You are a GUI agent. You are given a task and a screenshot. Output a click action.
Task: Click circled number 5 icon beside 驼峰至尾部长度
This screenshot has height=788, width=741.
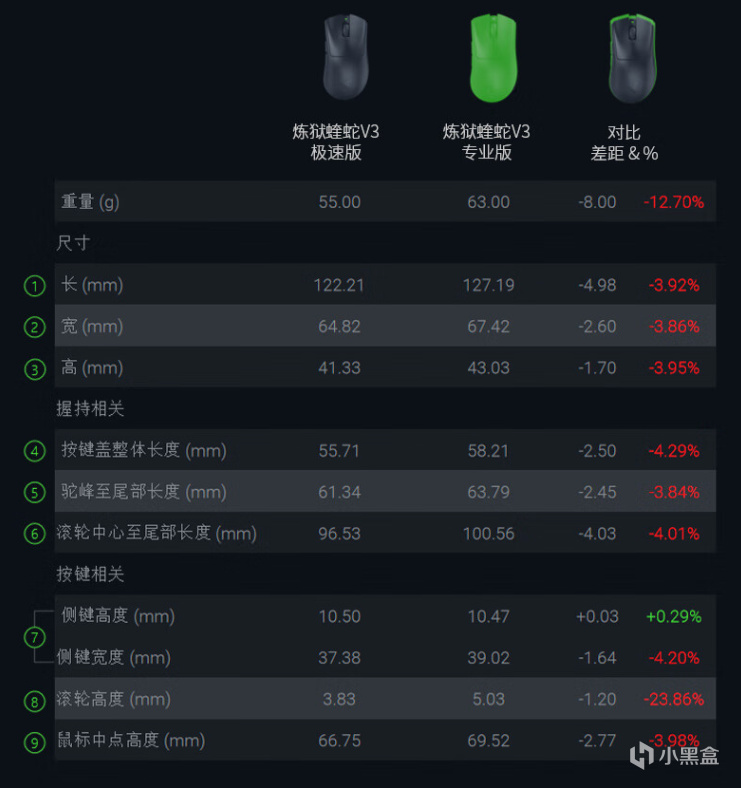click(35, 492)
